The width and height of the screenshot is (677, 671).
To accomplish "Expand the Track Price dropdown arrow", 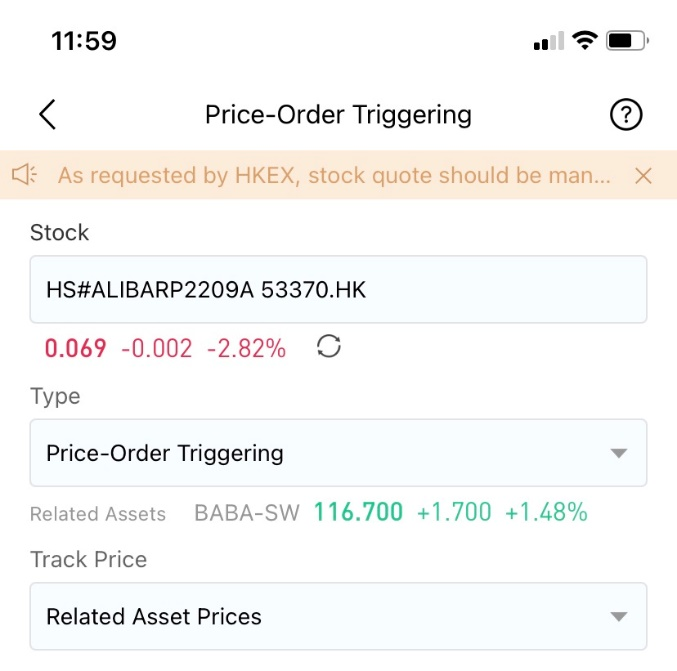I will pos(618,616).
